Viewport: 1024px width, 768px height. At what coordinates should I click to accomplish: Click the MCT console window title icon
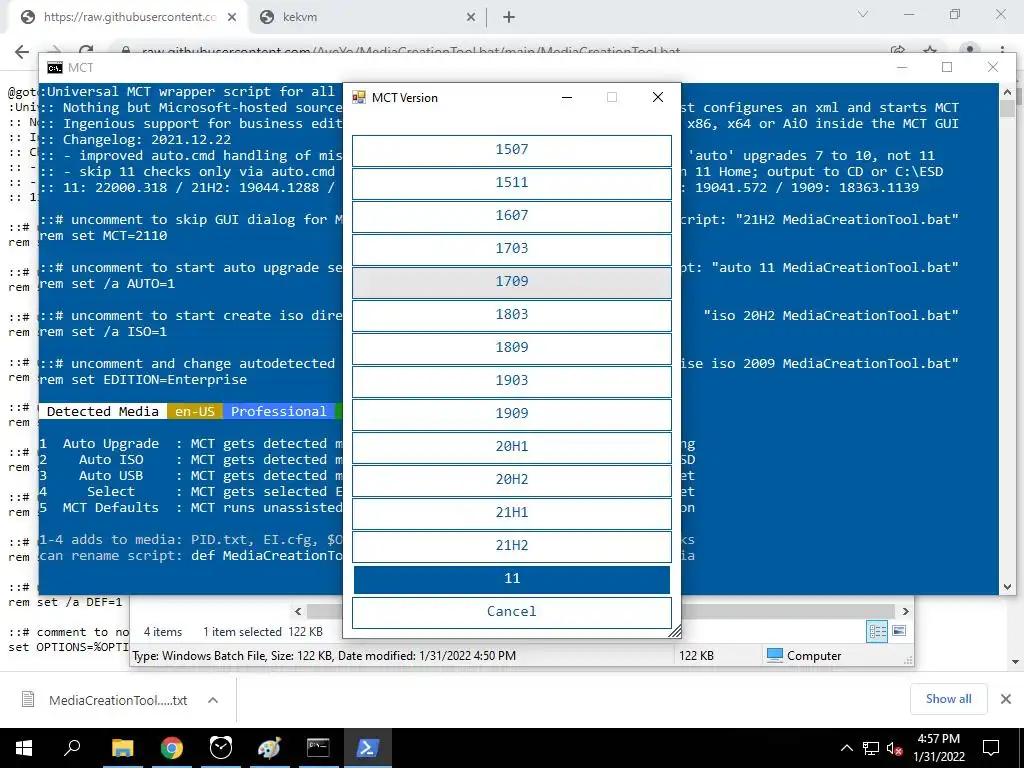(55, 68)
